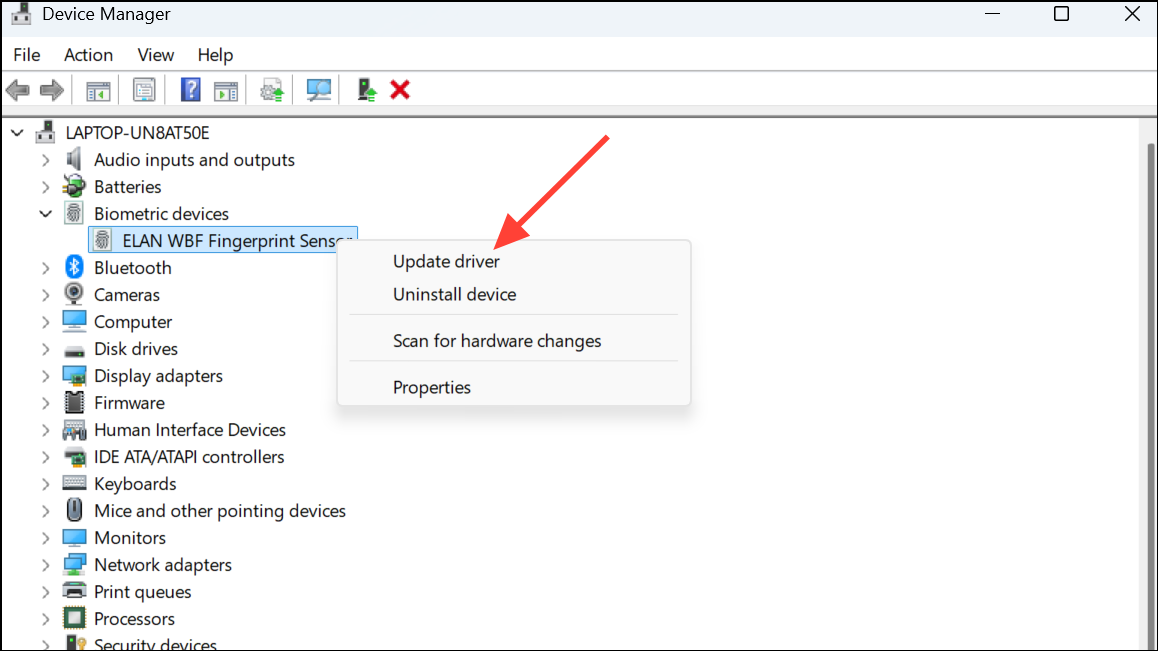
Task: Select the Firmware tree label
Action: click(x=129, y=403)
